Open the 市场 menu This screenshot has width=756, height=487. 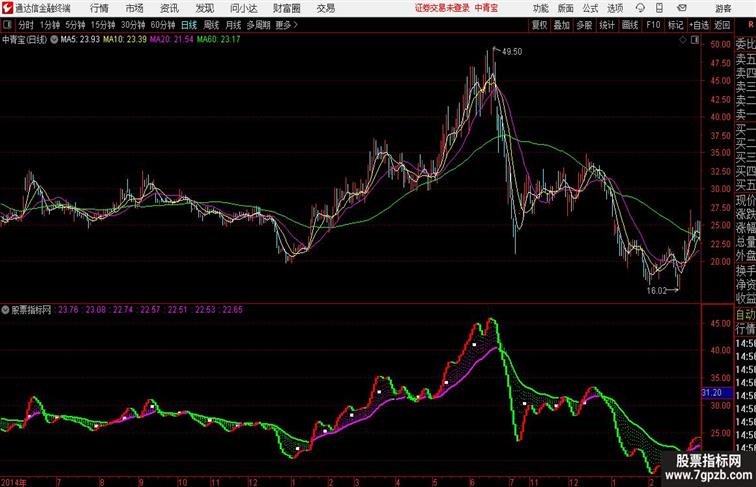tap(135, 8)
